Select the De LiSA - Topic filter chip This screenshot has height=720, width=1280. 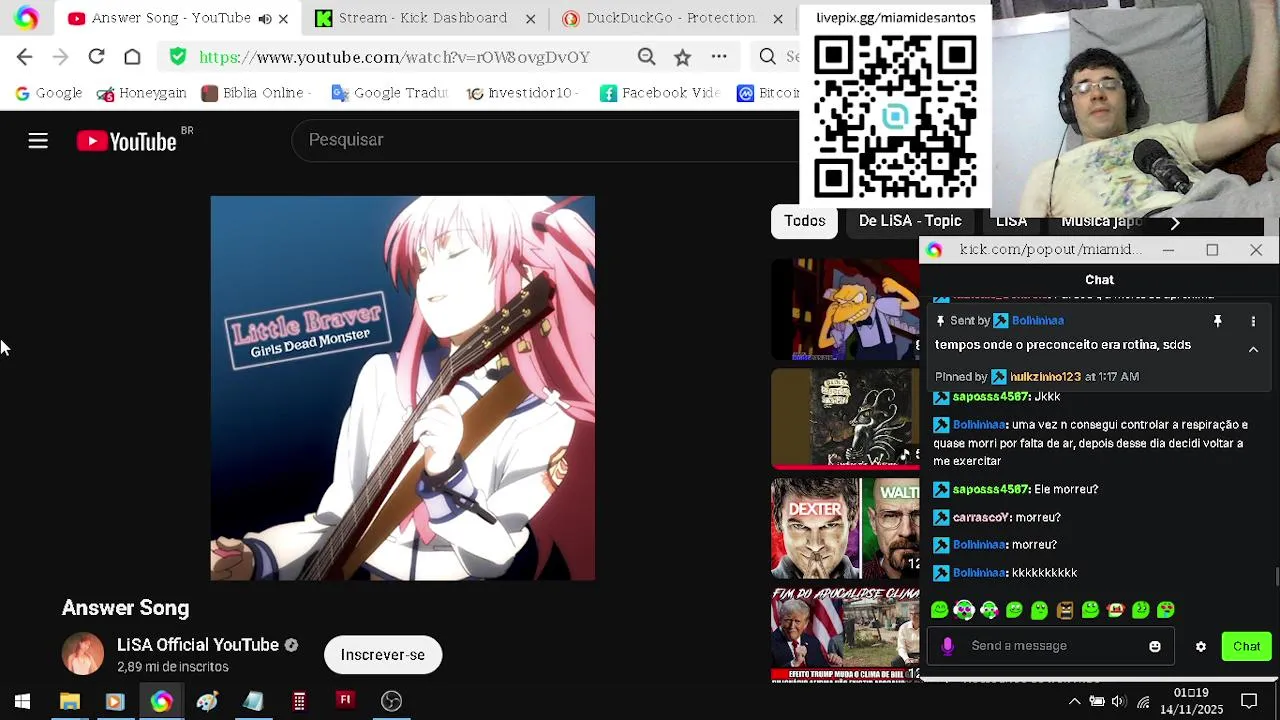tap(910, 221)
